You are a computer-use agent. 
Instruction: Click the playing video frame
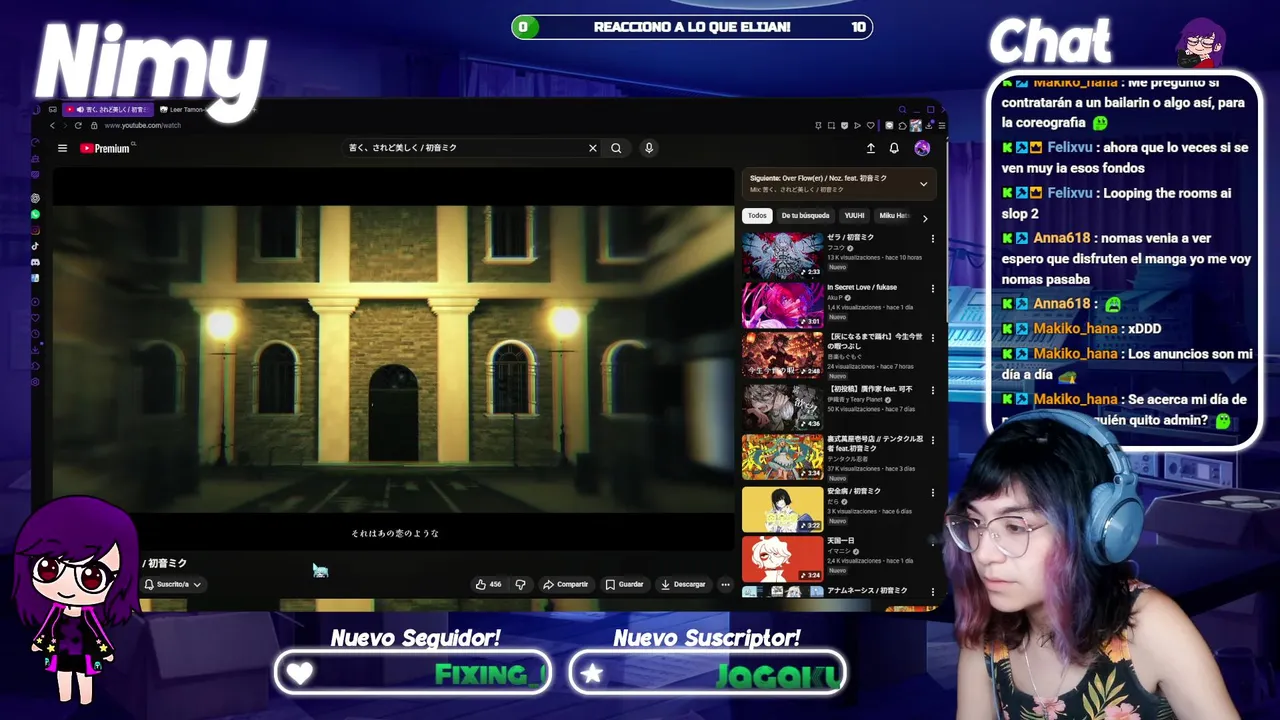coord(393,358)
